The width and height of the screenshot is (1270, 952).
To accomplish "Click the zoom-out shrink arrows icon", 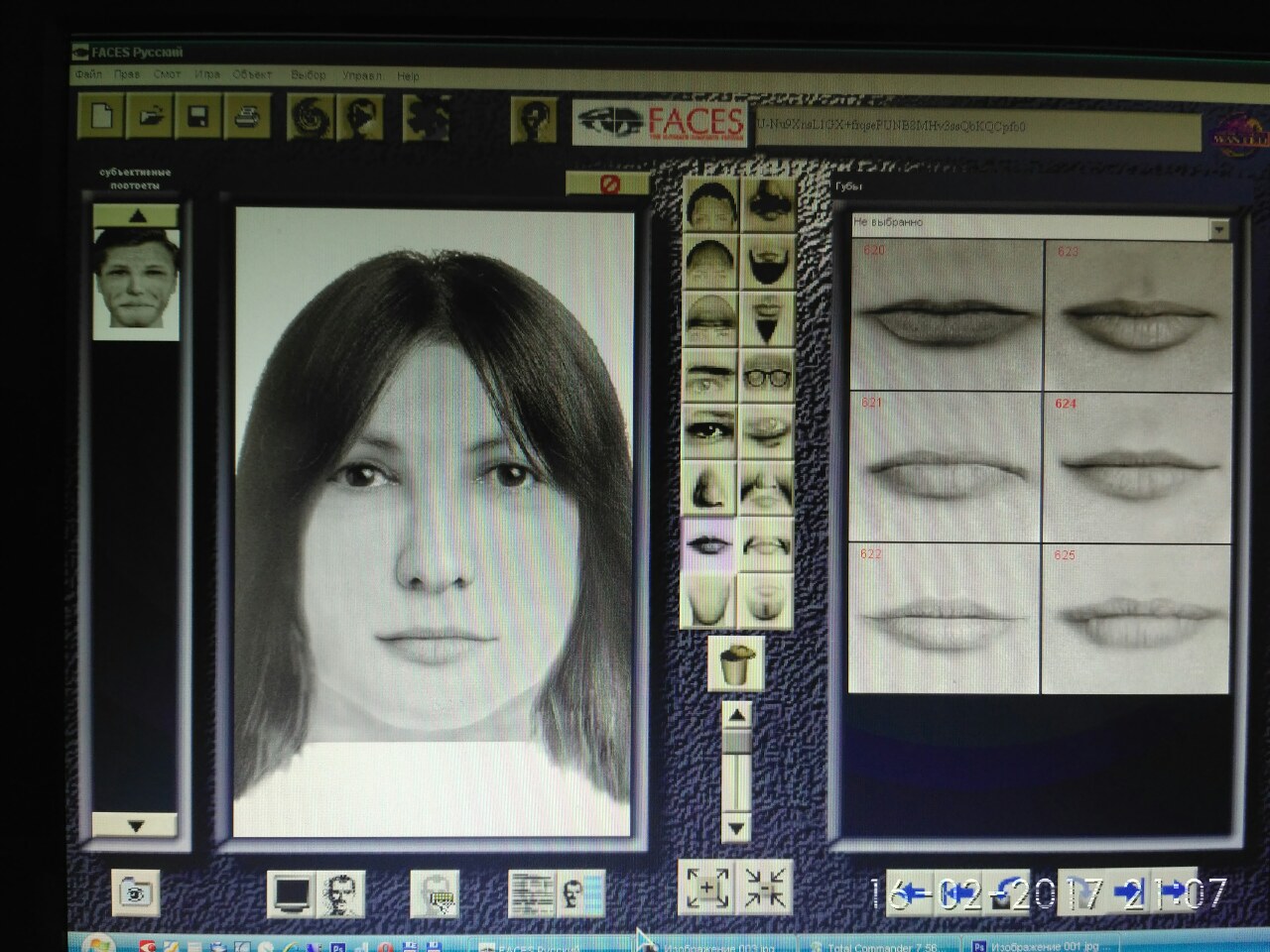I will 765,888.
